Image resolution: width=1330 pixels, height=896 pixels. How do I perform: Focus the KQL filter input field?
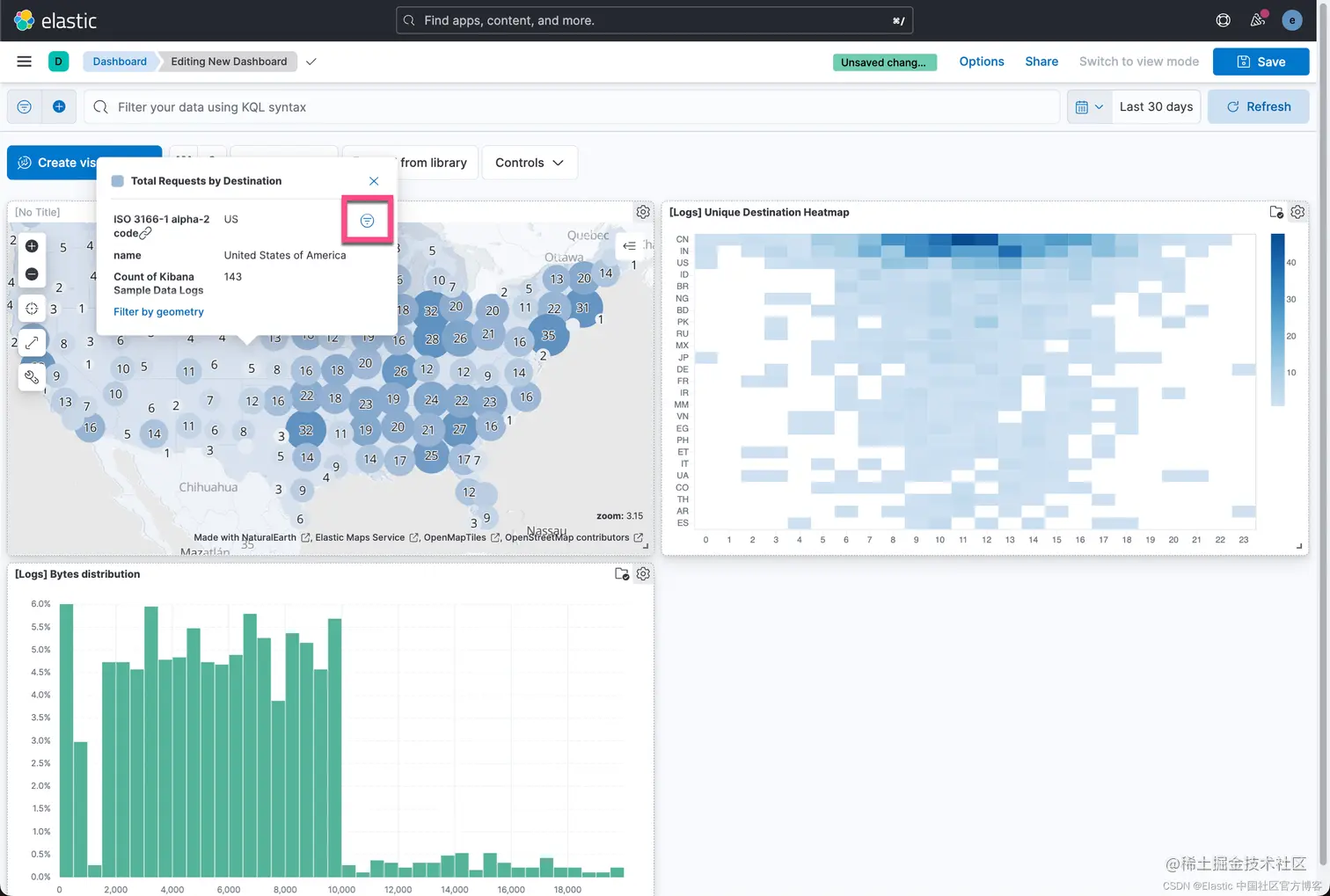point(572,106)
